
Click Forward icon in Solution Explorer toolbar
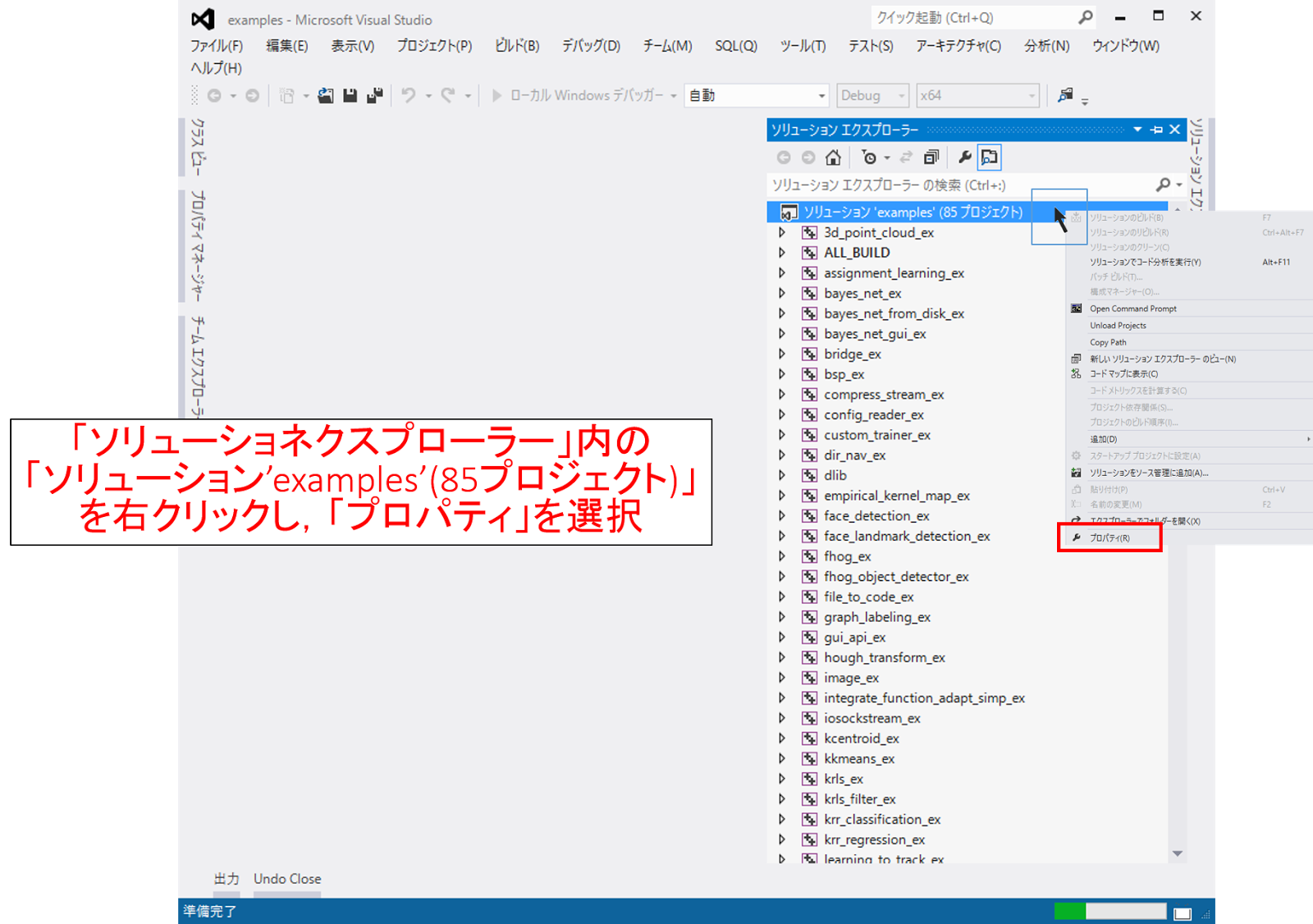click(808, 158)
